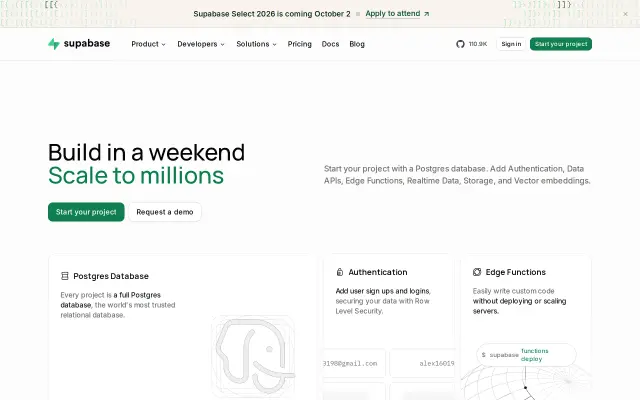640x400 pixels.
Task: Expand the Product menu
Action: pyautogui.click(x=148, y=44)
